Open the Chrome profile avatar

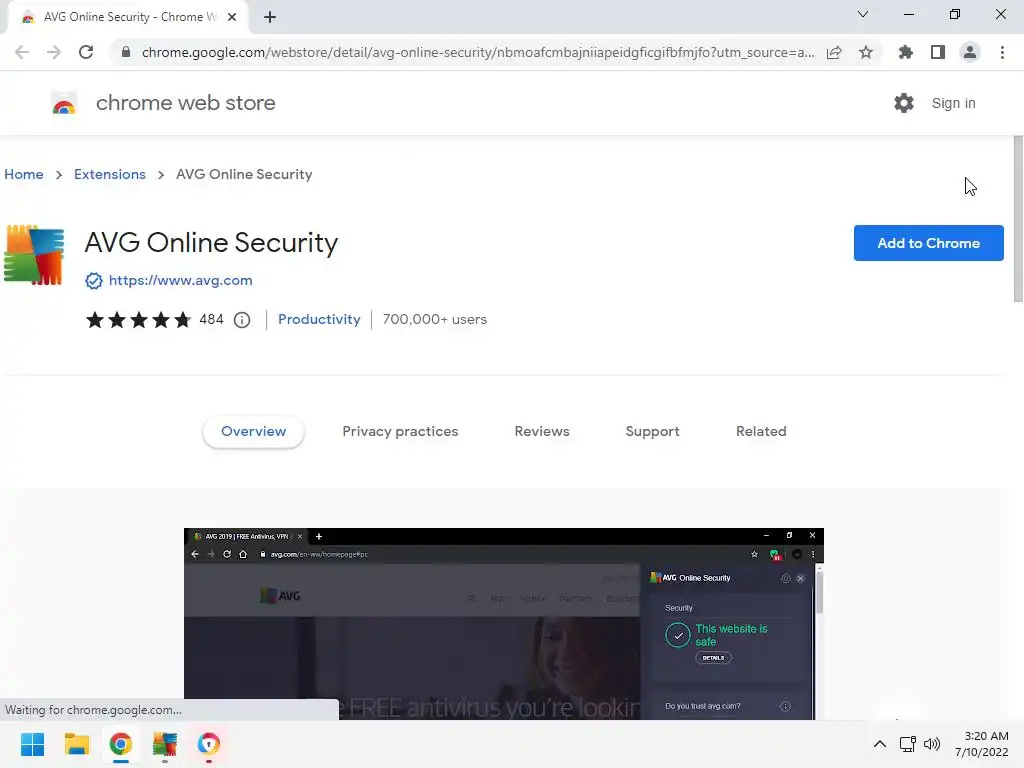click(x=970, y=52)
